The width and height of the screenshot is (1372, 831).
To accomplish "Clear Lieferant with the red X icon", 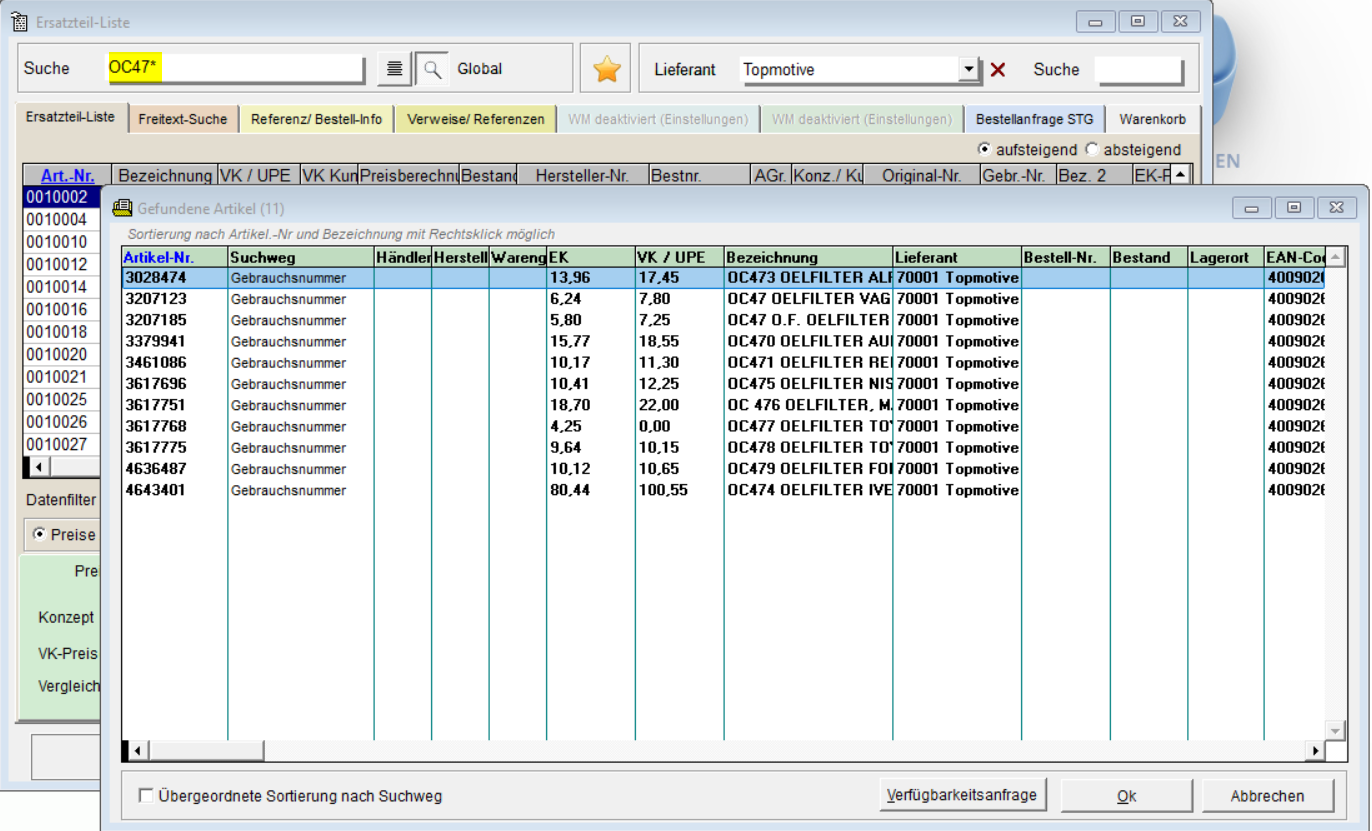I will (997, 69).
